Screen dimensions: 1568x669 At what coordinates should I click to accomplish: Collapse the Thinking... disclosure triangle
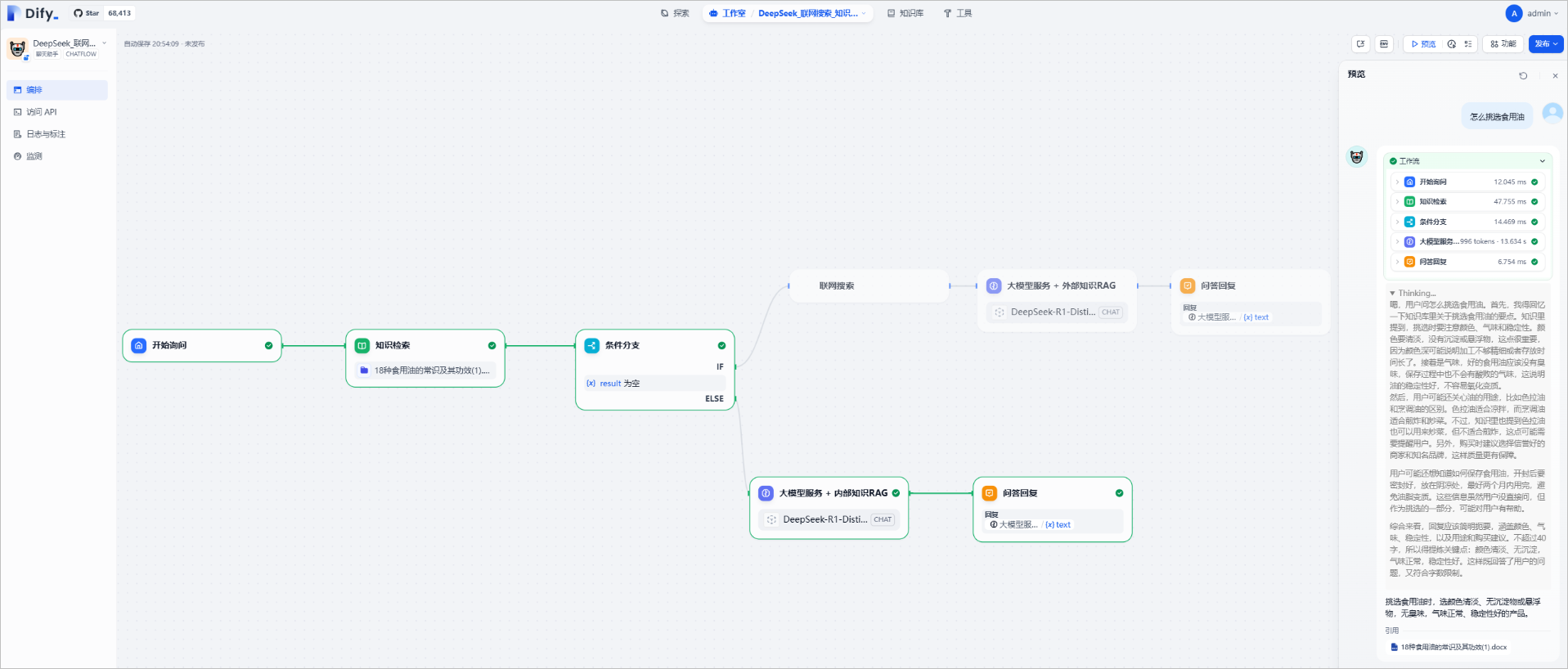tap(1392, 294)
